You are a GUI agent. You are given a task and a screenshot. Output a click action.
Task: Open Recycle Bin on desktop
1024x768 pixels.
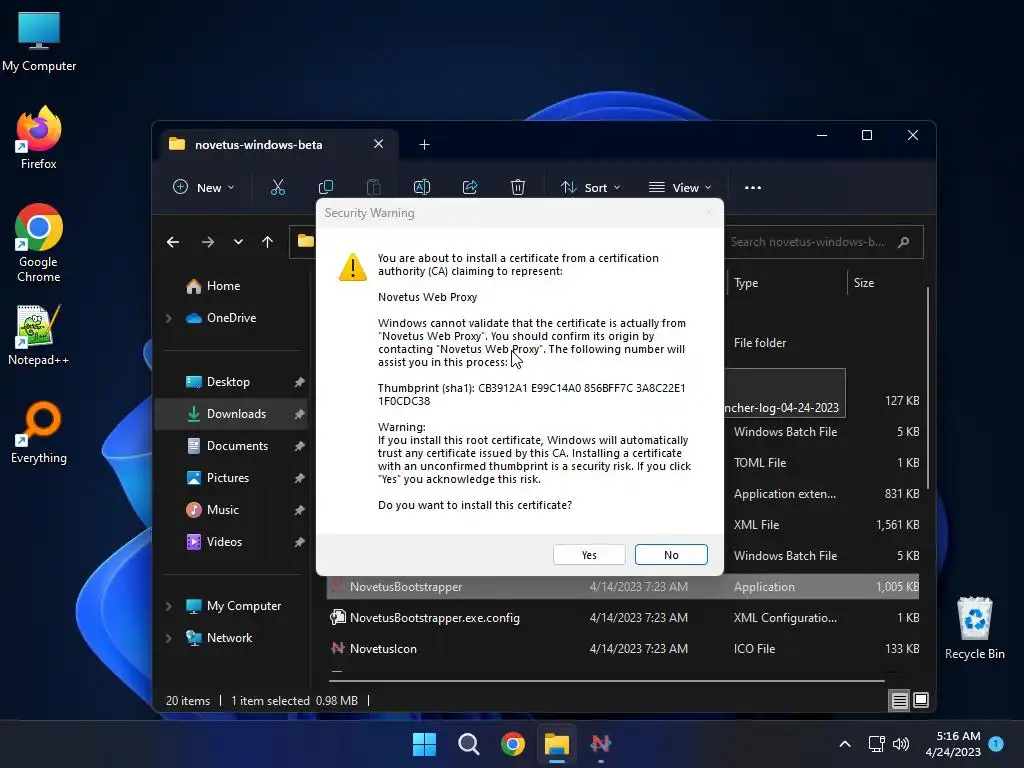tap(974, 628)
